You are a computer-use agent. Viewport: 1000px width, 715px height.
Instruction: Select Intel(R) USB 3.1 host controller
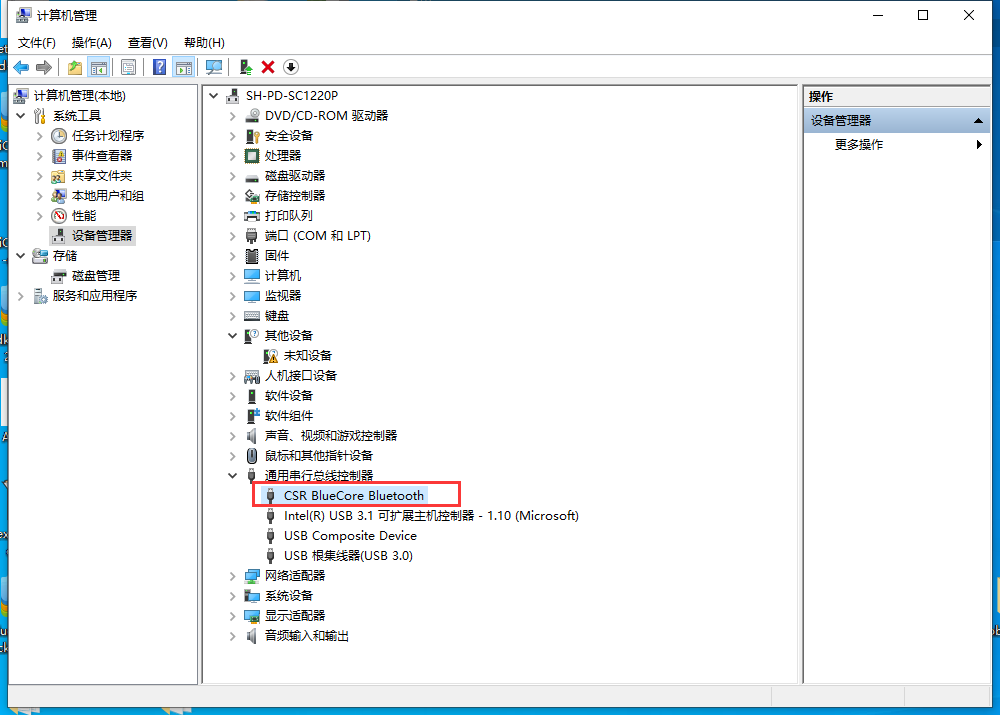[431, 516]
